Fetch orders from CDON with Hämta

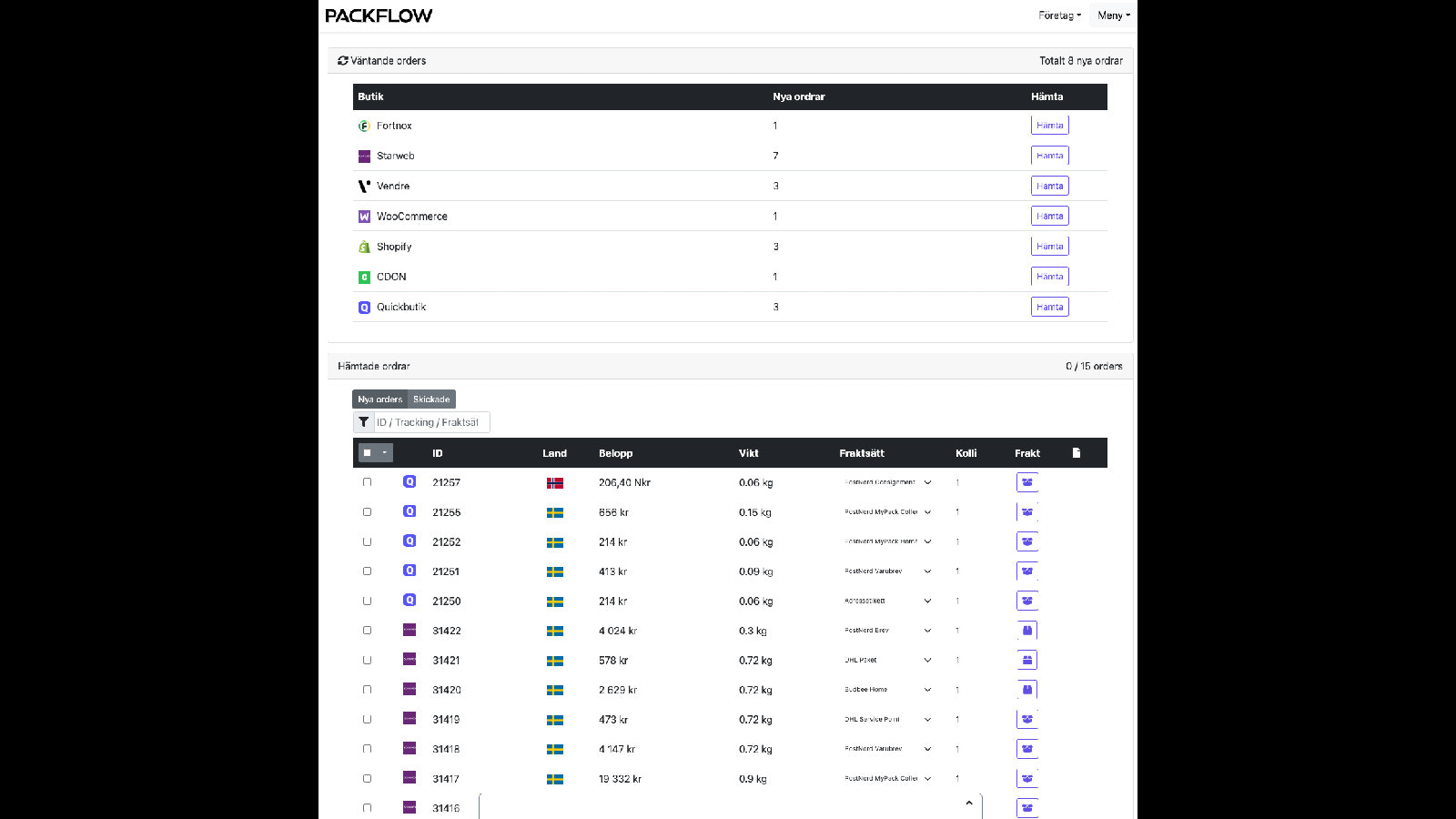point(1049,277)
